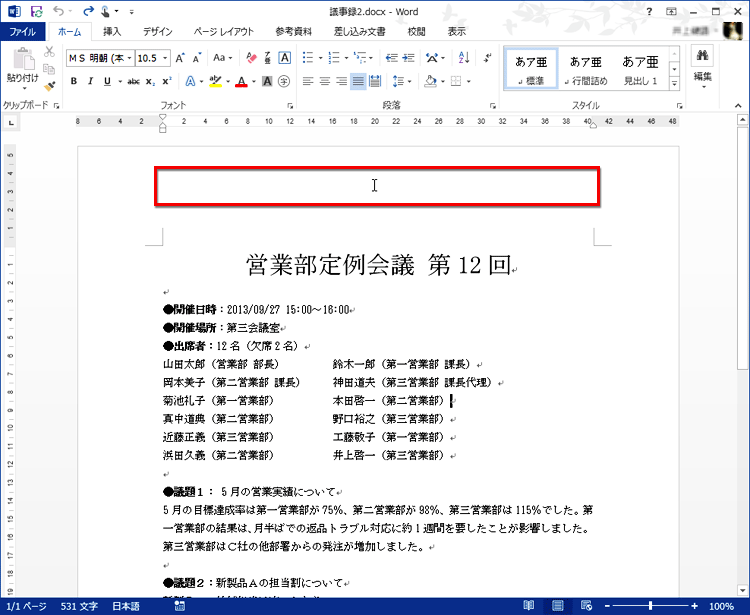
Task: Toggle superscript formatting
Action: click(x=166, y=82)
